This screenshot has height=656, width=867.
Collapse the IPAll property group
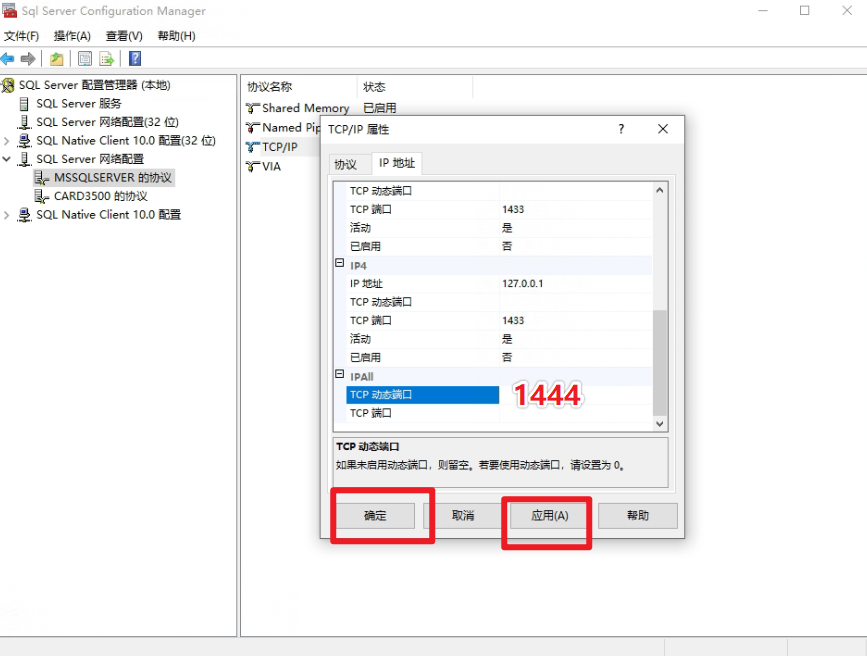click(340, 374)
